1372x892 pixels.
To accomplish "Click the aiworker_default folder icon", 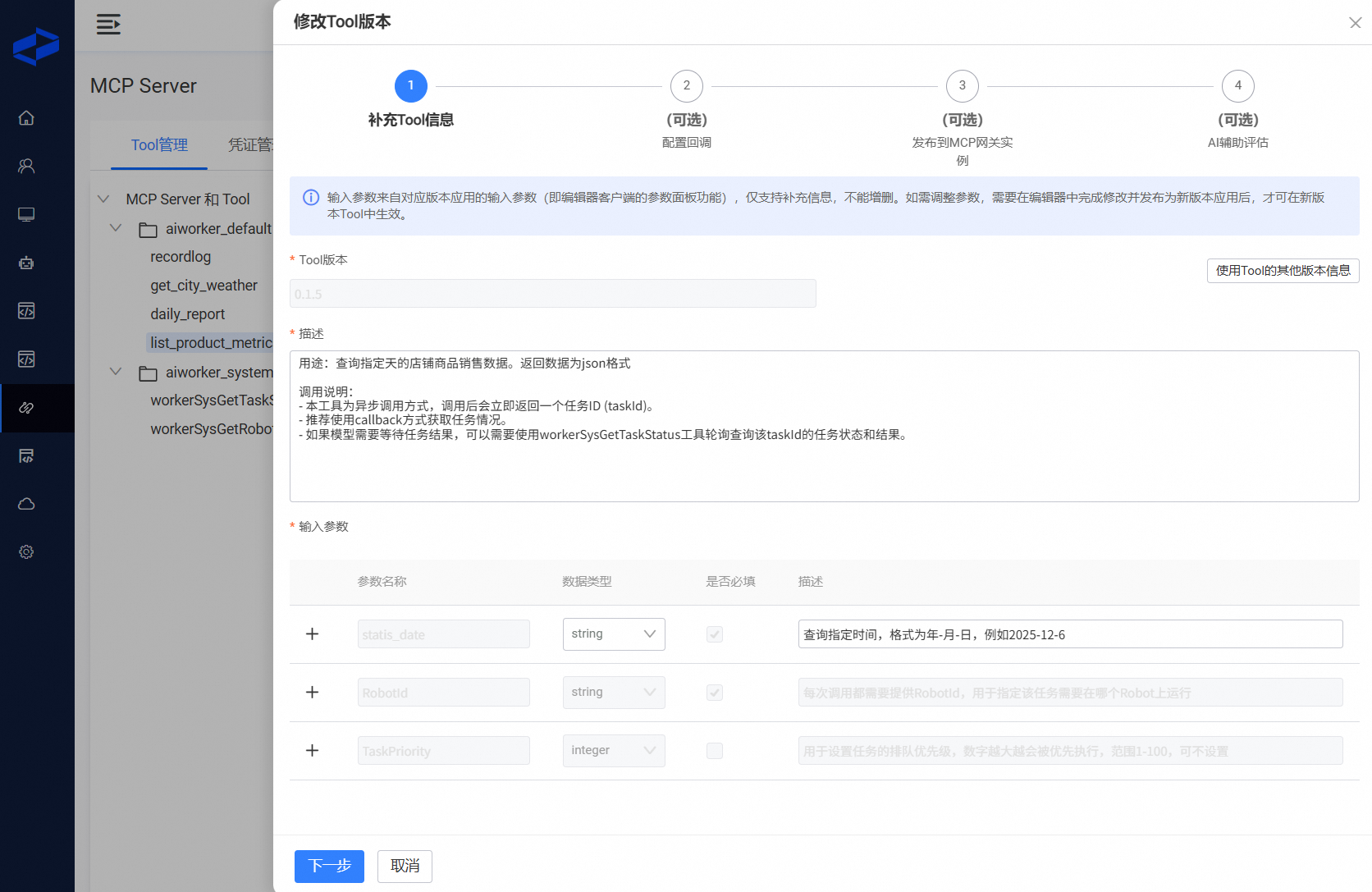I will (x=148, y=230).
